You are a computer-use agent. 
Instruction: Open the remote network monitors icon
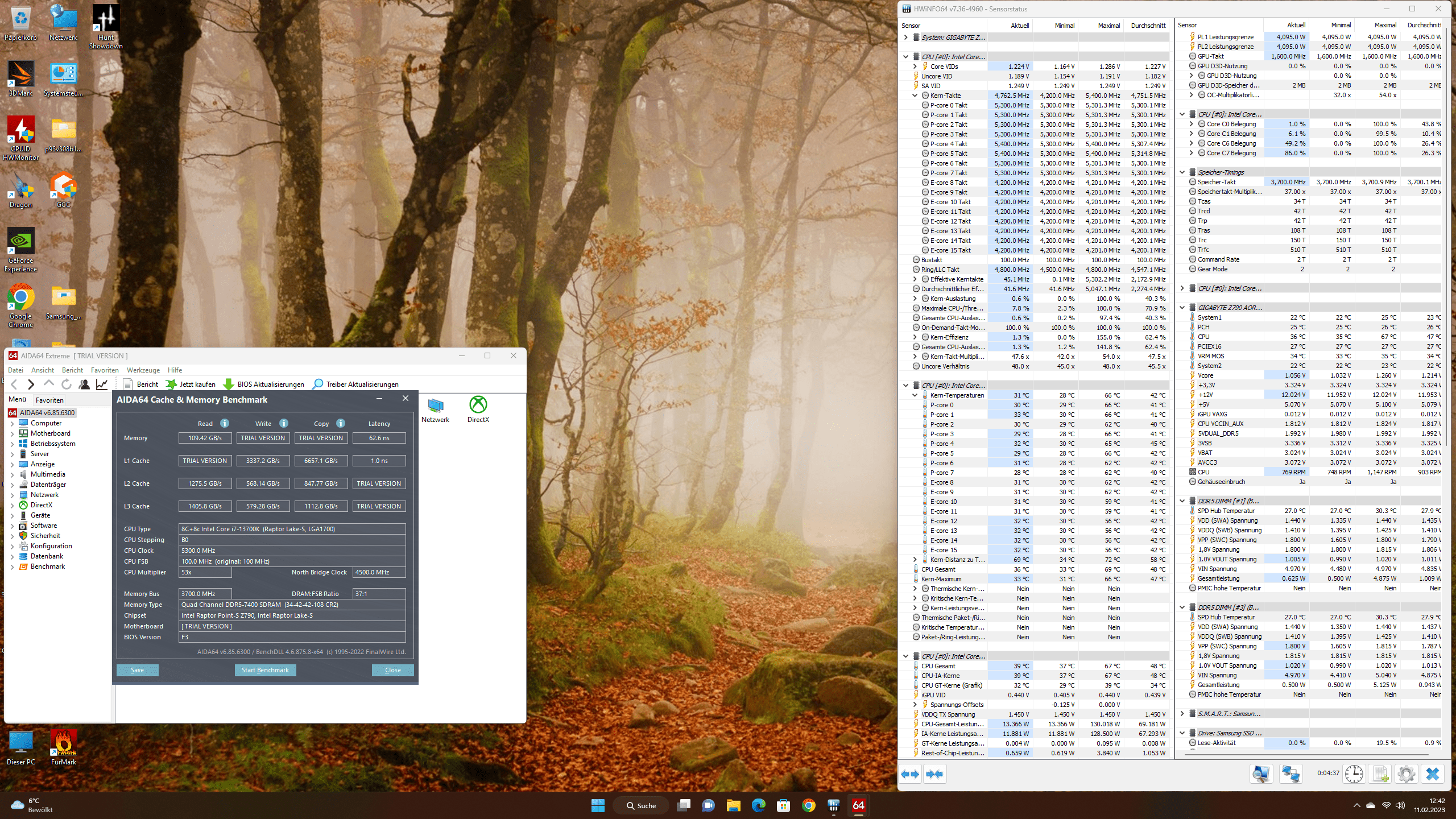[1290, 774]
